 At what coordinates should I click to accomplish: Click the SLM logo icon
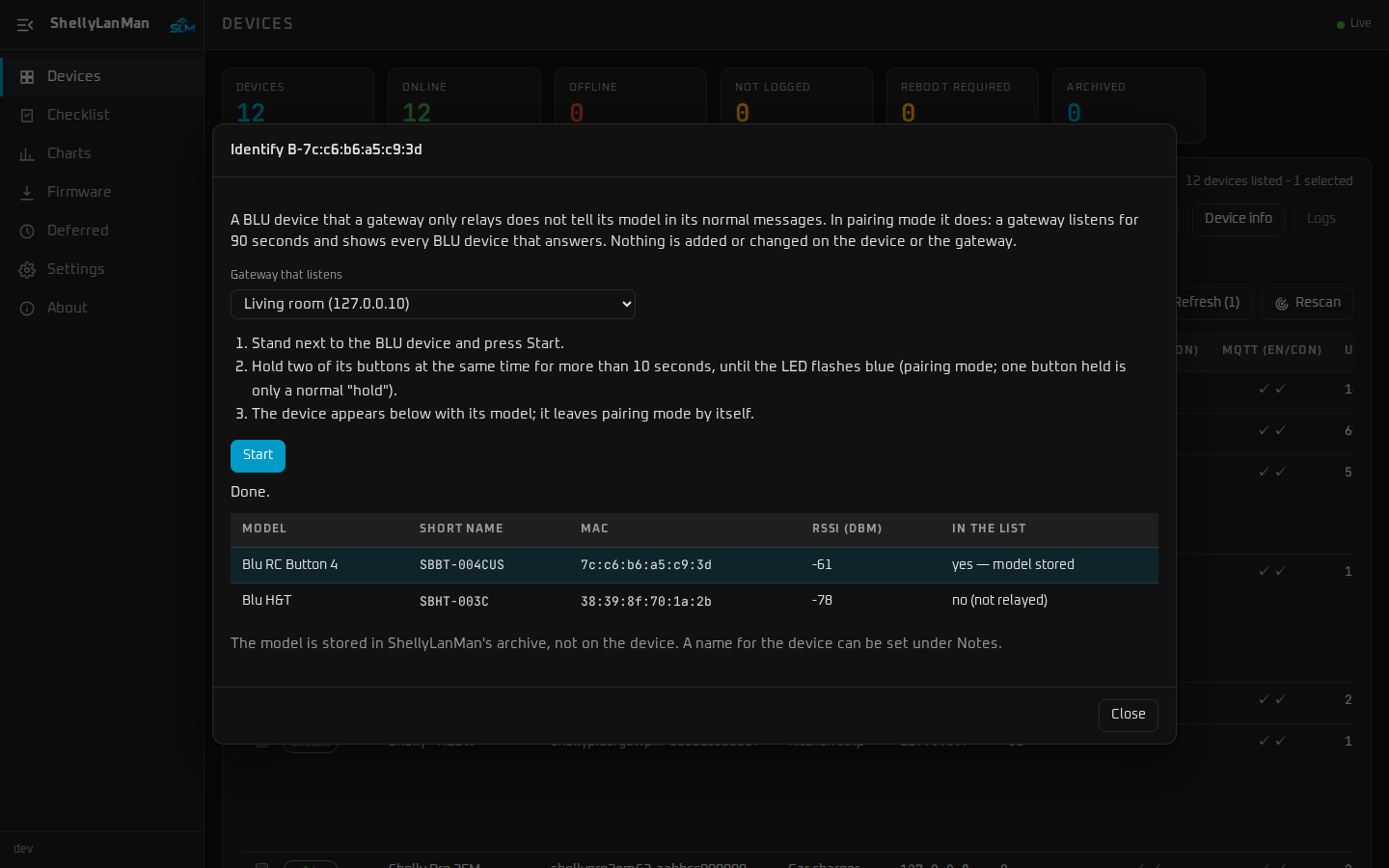182,26
